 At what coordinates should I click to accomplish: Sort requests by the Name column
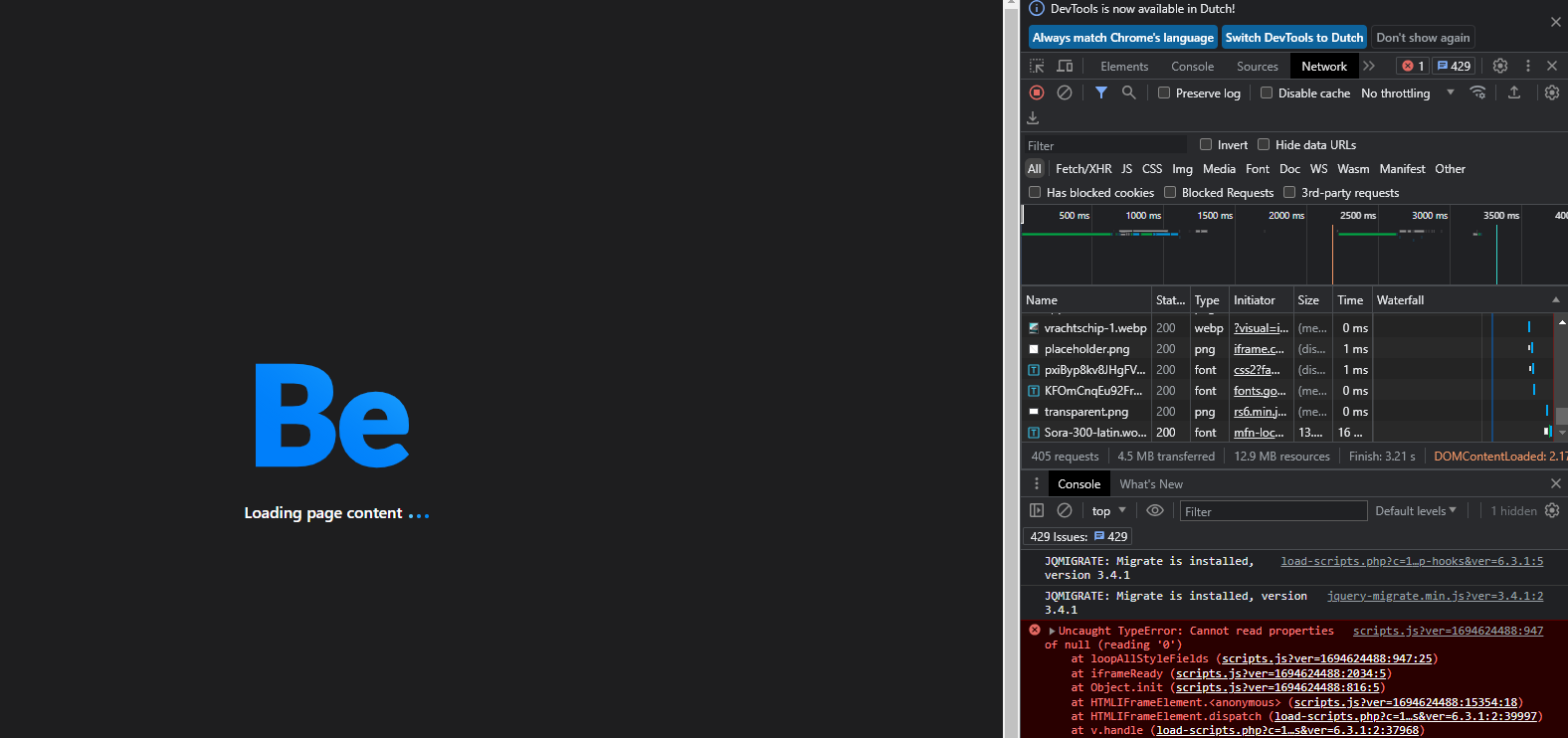click(x=1086, y=299)
